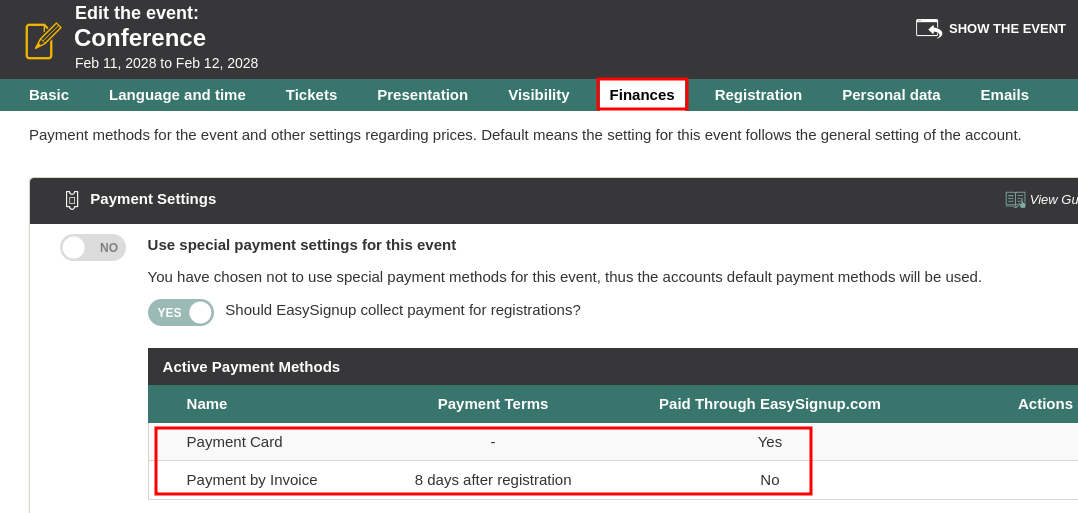Disable EasySignup payment collection toggle
This screenshot has width=1078, height=513.
click(x=181, y=312)
